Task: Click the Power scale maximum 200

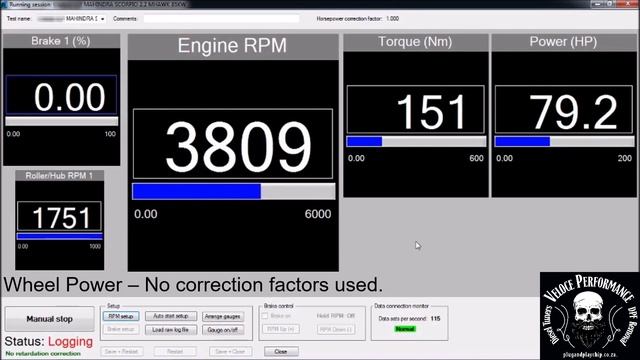Action: coord(624,158)
